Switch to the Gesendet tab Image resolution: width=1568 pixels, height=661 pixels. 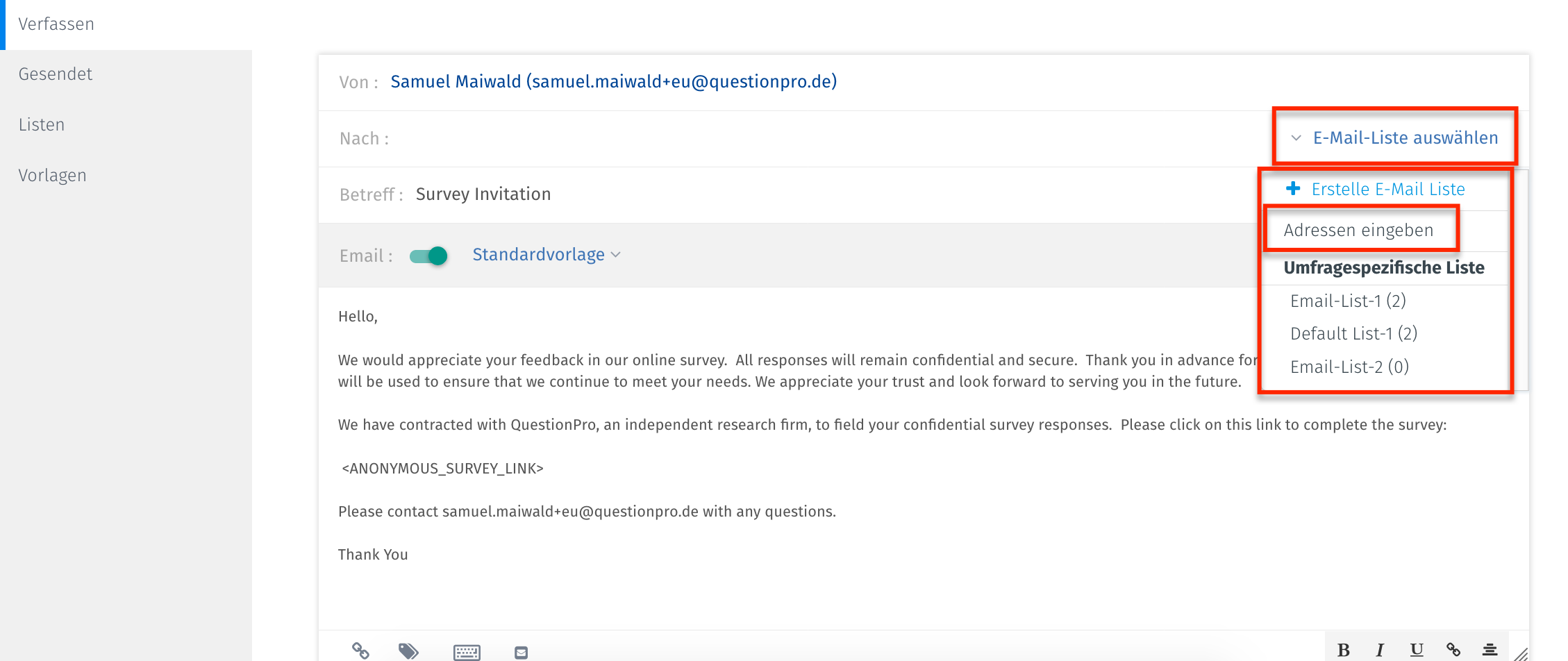pos(55,74)
